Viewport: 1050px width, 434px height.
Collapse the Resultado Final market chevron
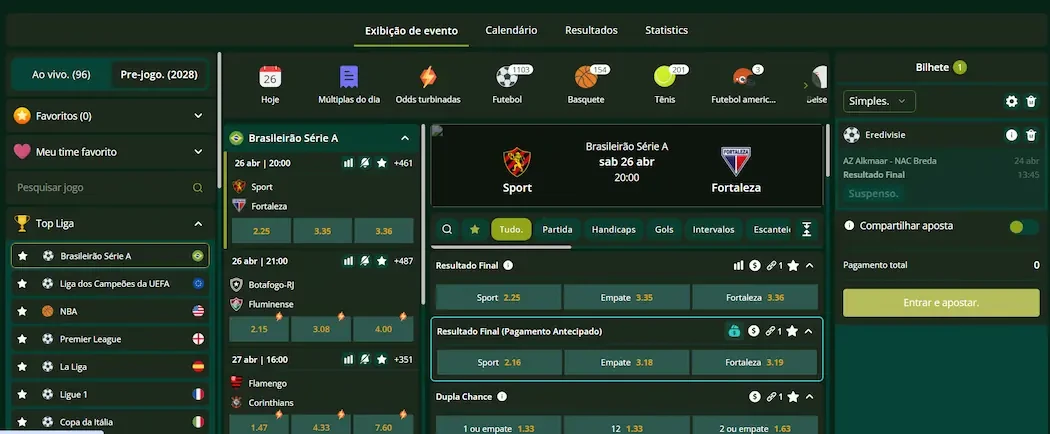tap(810, 266)
